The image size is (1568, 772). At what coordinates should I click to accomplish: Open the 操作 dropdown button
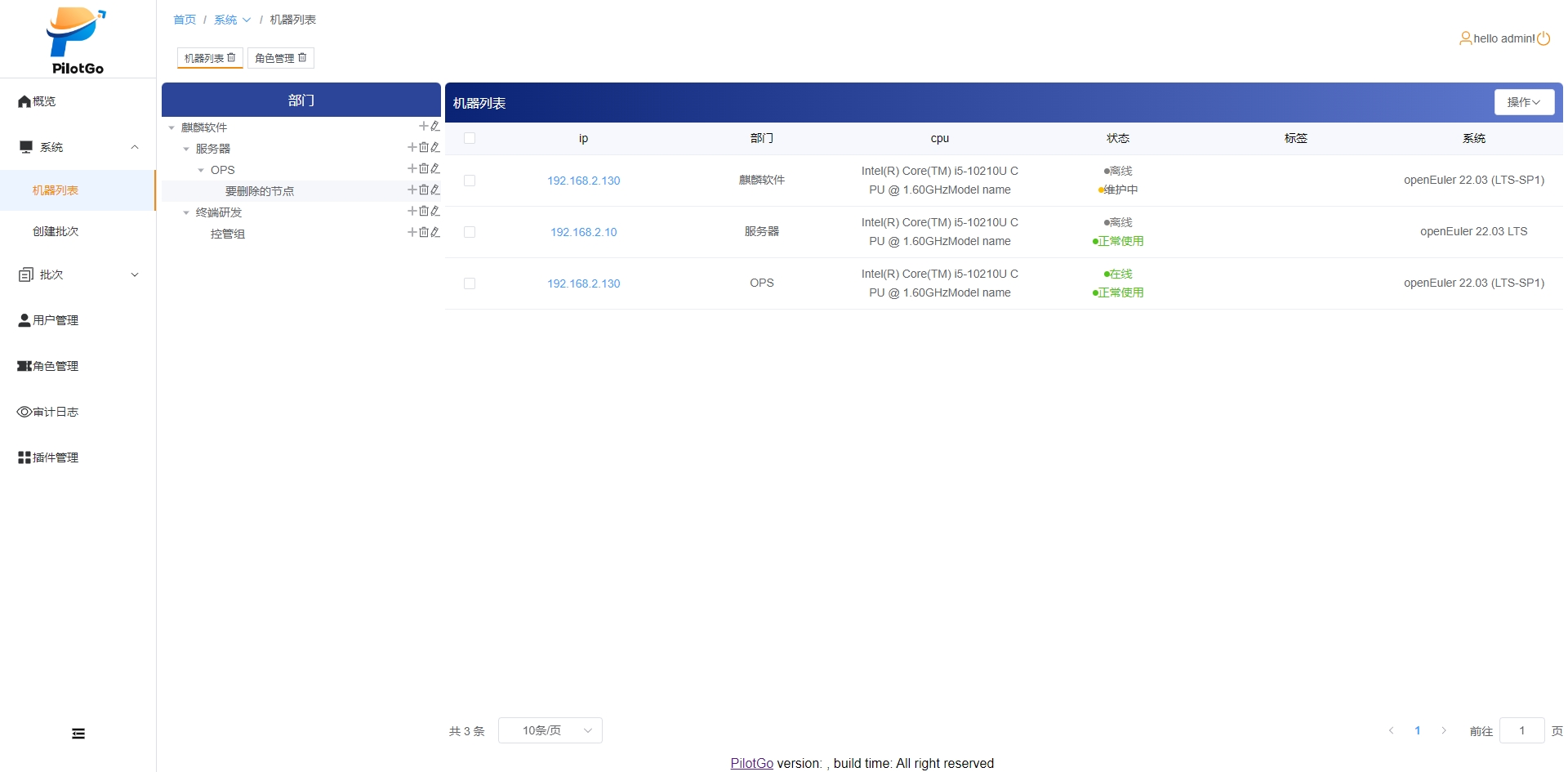pos(1523,102)
